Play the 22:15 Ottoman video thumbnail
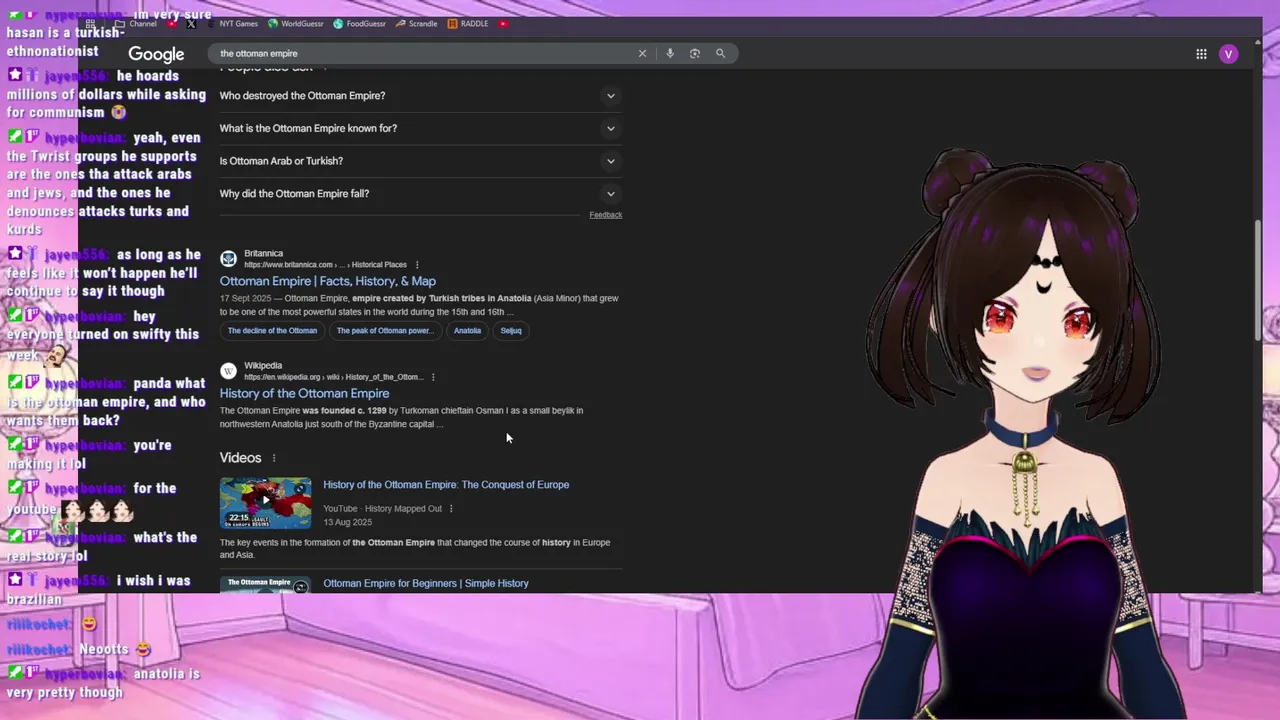 266,503
